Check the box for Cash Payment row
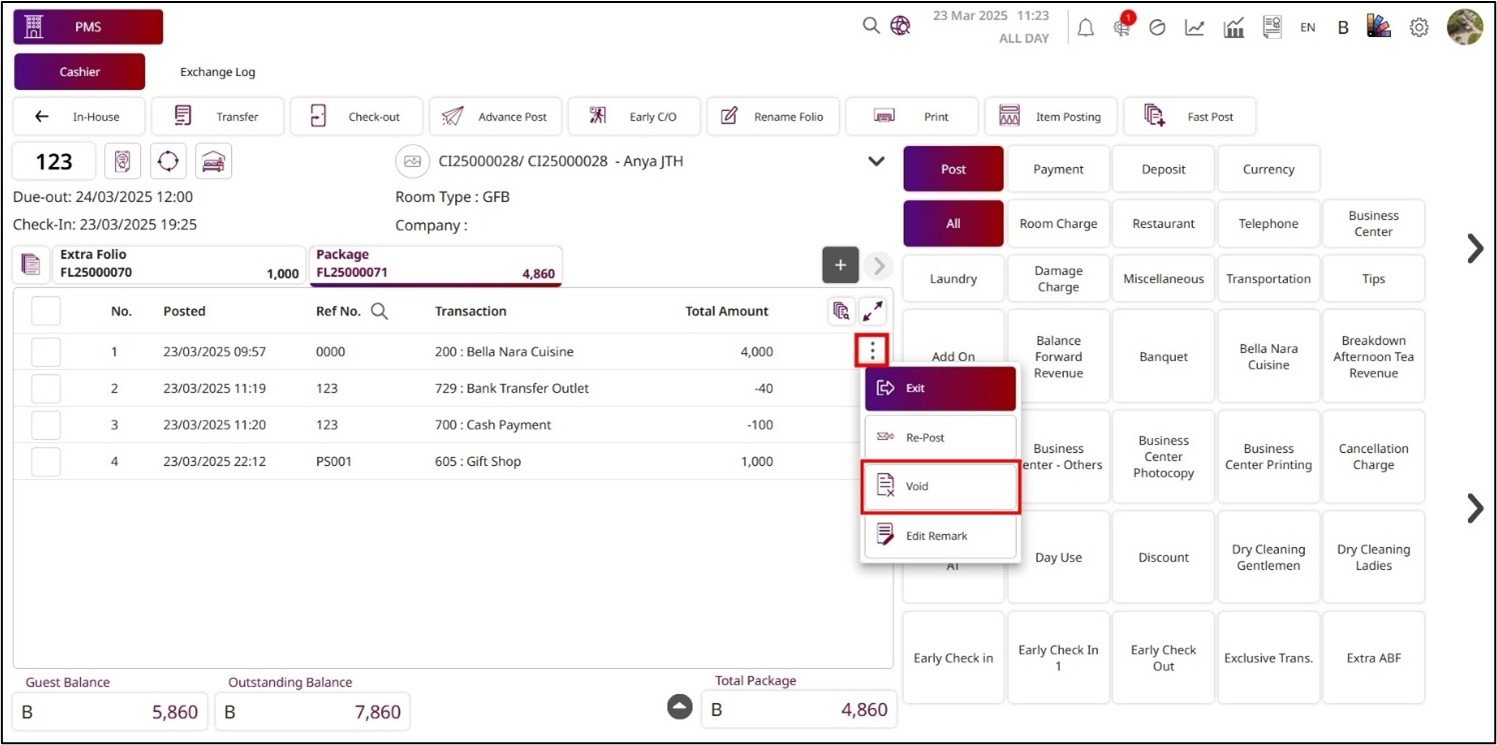The image size is (1497, 745). tap(46, 425)
